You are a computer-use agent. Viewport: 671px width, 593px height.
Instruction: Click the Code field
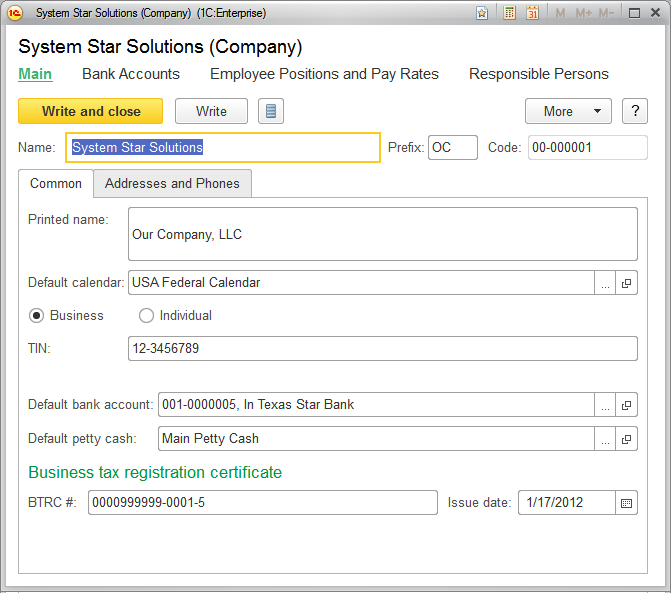click(588, 148)
